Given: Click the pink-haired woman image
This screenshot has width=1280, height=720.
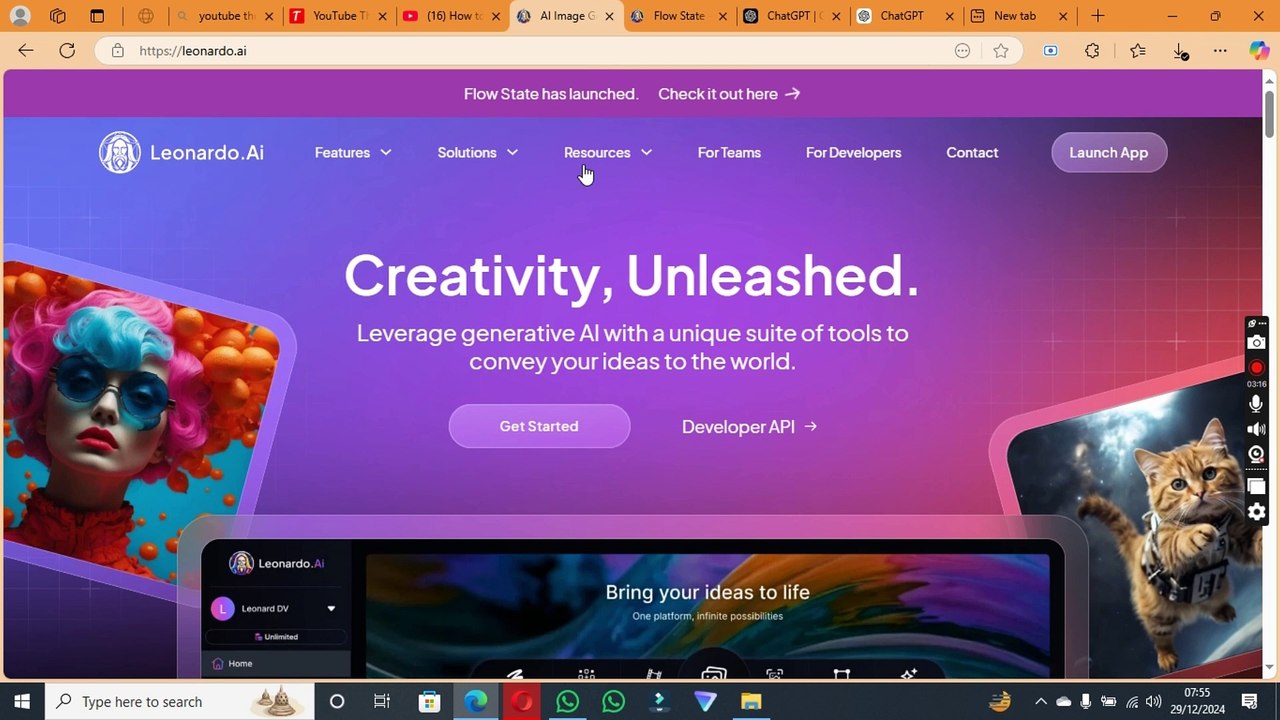Looking at the screenshot, I should point(140,423).
